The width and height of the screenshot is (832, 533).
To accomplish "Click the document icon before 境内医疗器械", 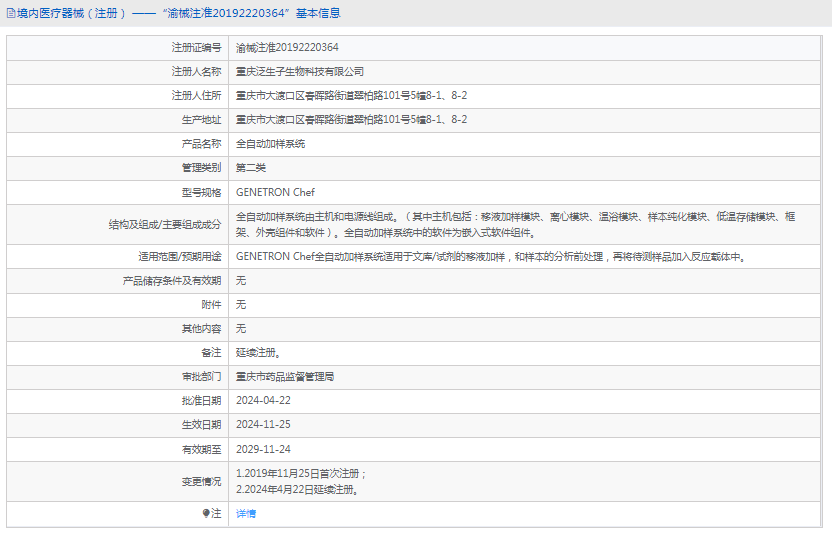I will (x=11, y=13).
